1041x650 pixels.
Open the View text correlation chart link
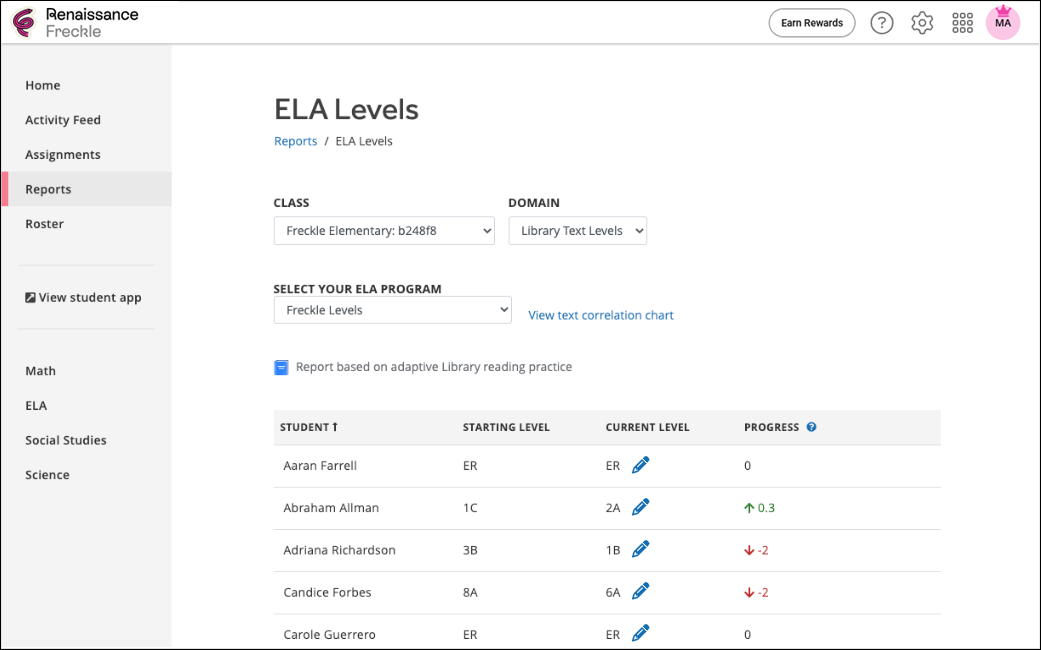pyautogui.click(x=600, y=315)
